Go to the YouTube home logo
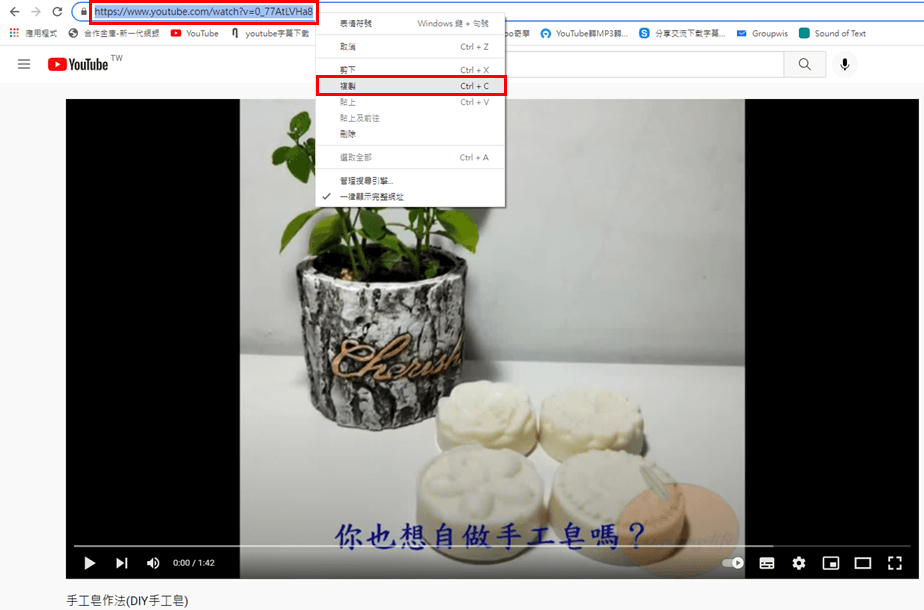Image resolution: width=924 pixels, height=610 pixels. tap(78, 64)
